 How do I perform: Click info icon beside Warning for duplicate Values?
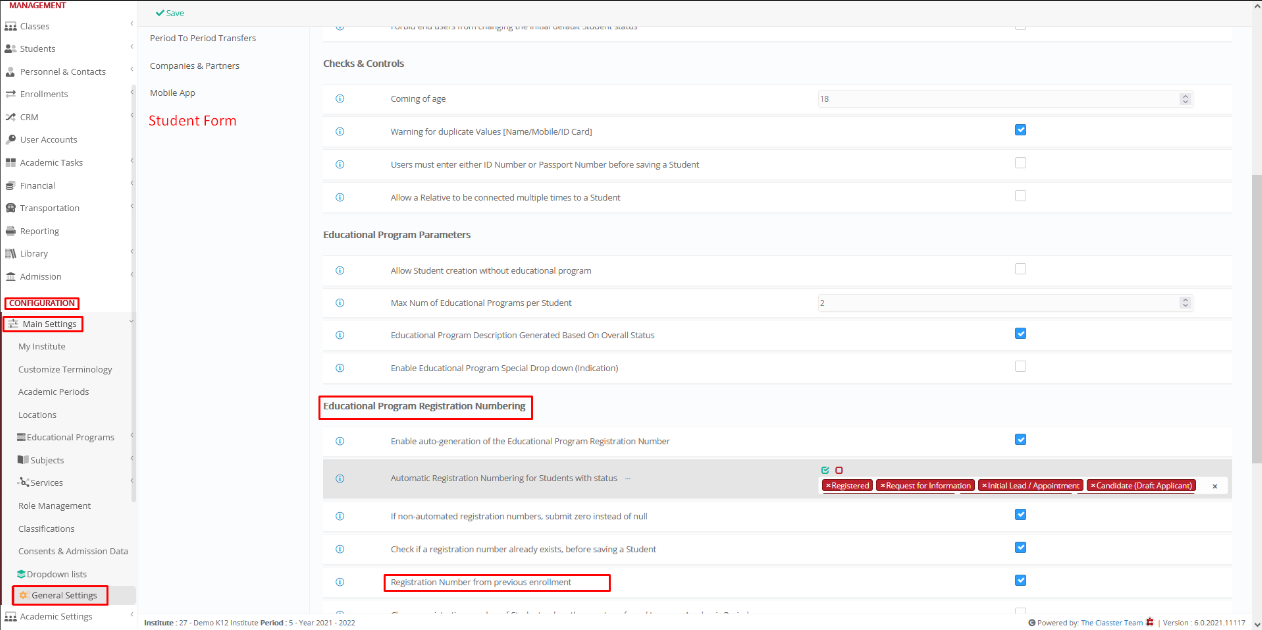coord(340,132)
